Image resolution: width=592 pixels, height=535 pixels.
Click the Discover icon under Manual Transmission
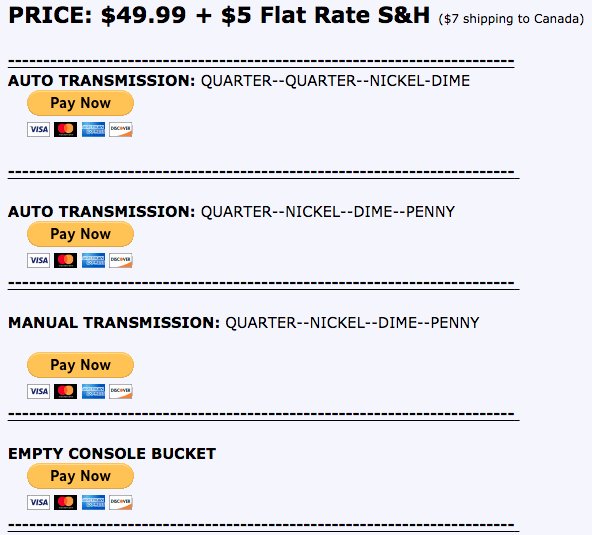click(x=121, y=391)
